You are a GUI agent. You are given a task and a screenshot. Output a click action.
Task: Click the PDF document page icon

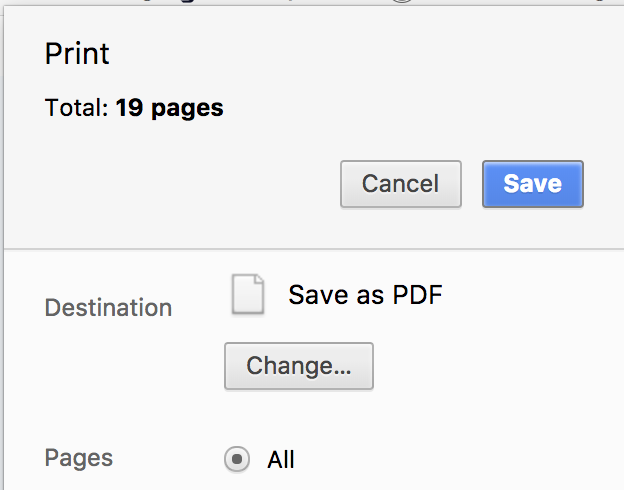click(x=248, y=294)
